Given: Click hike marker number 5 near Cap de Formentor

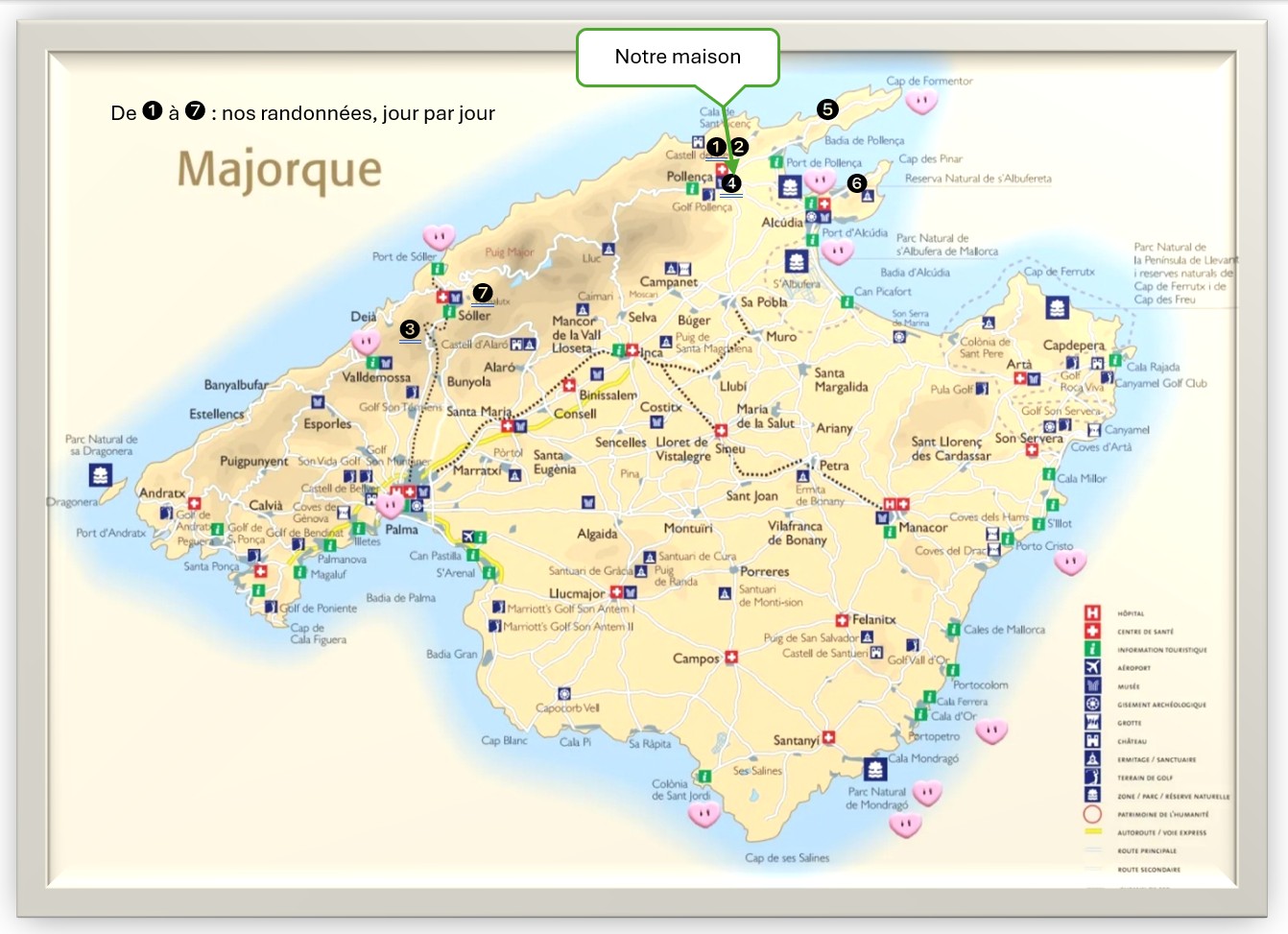Looking at the screenshot, I should (x=827, y=109).
